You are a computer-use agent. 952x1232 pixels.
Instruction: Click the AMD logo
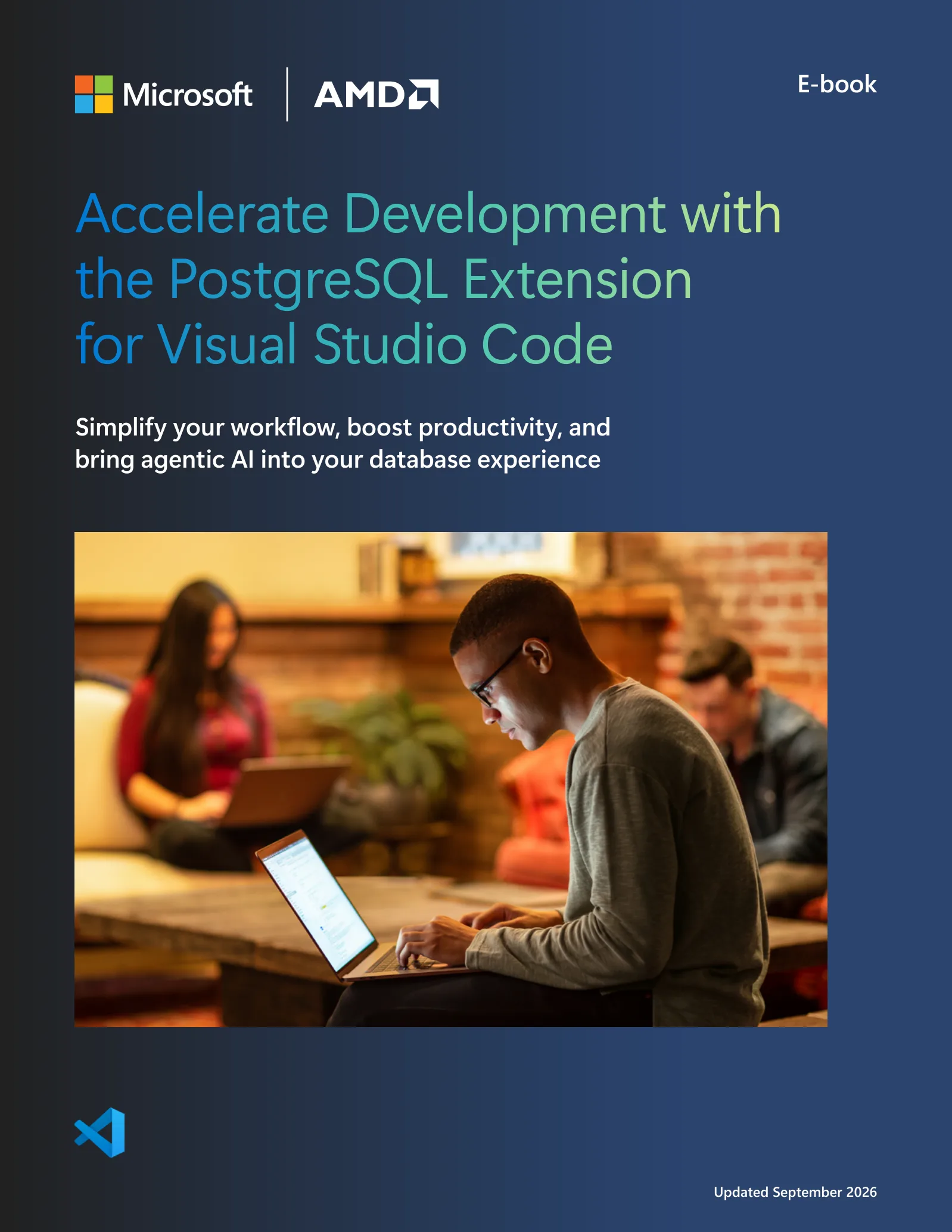377,94
